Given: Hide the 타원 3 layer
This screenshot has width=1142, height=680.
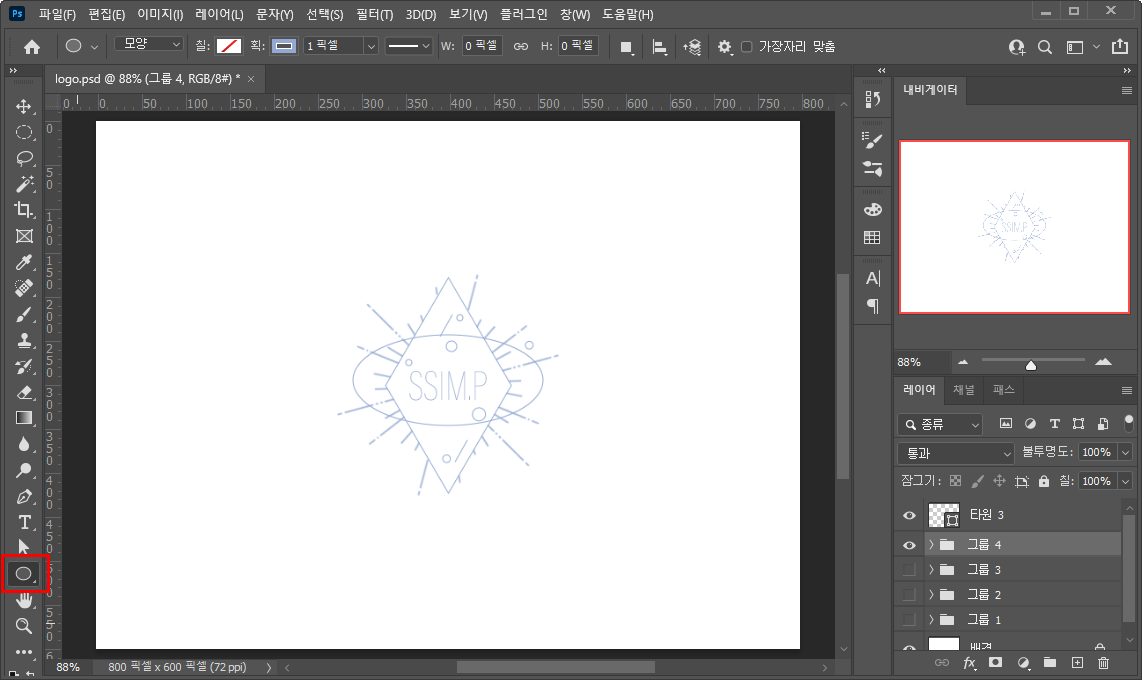Looking at the screenshot, I should pyautogui.click(x=909, y=515).
